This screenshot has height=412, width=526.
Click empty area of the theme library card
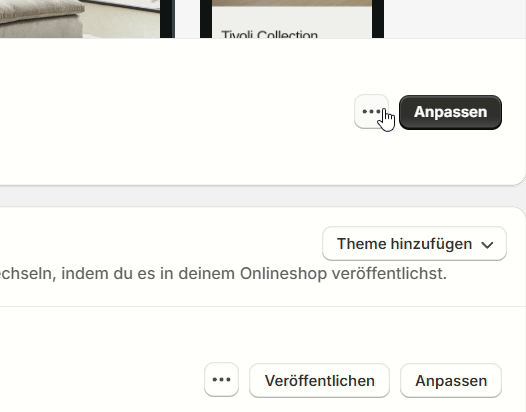[134, 336]
